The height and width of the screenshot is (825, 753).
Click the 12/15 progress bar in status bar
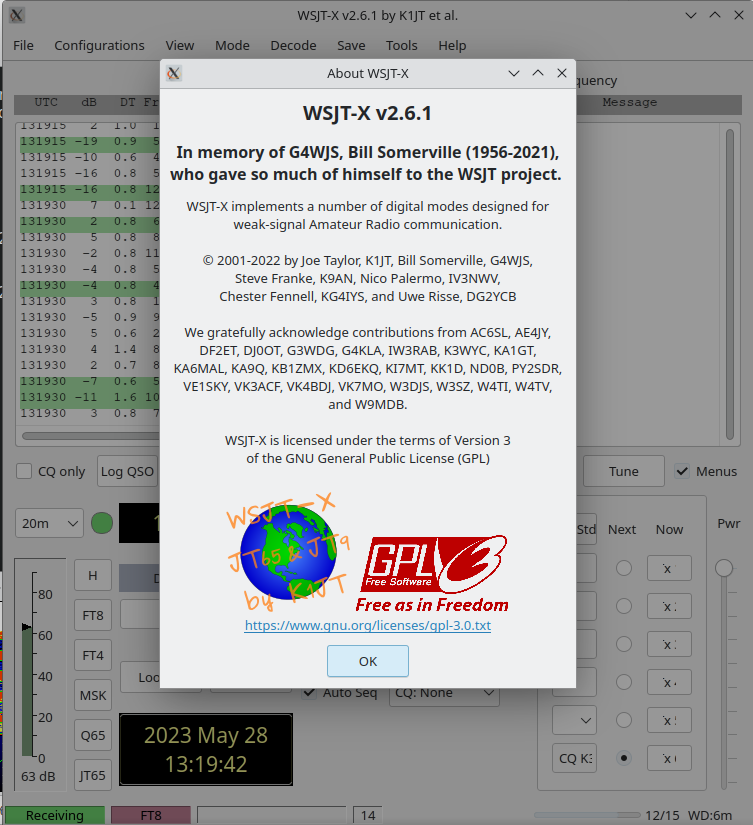(587, 815)
